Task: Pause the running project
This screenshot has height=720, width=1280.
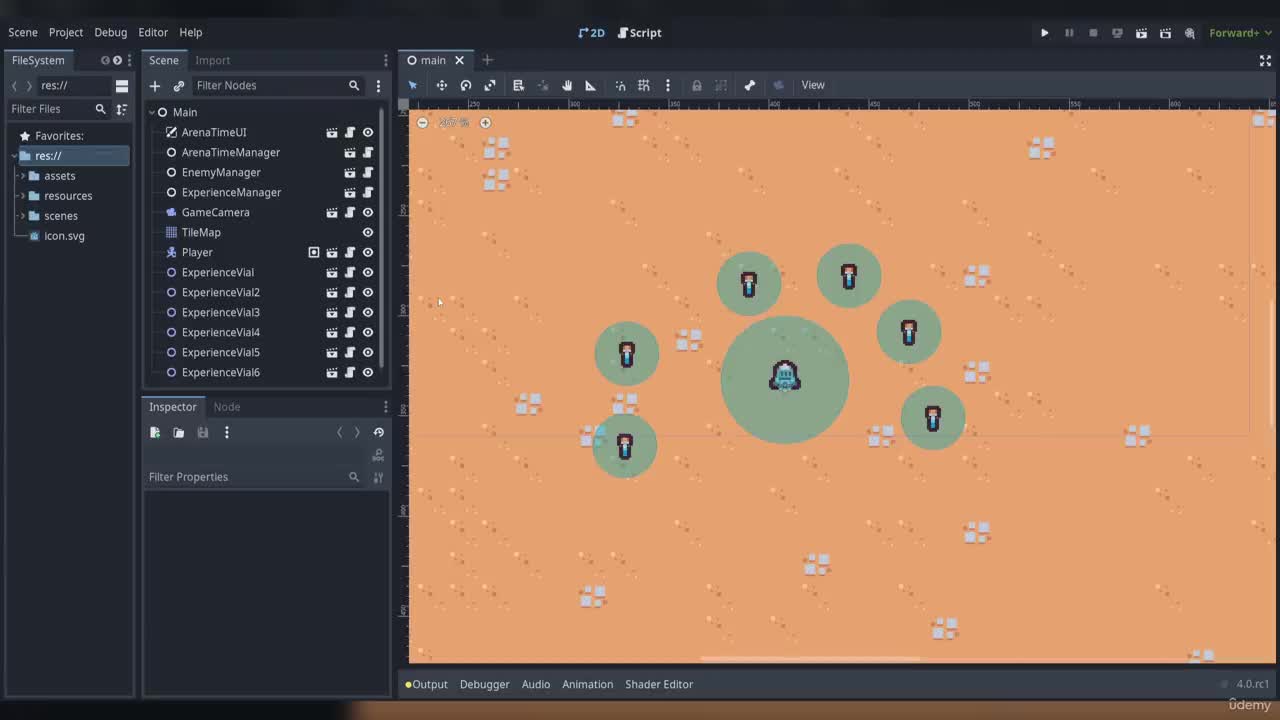Action: click(1069, 33)
